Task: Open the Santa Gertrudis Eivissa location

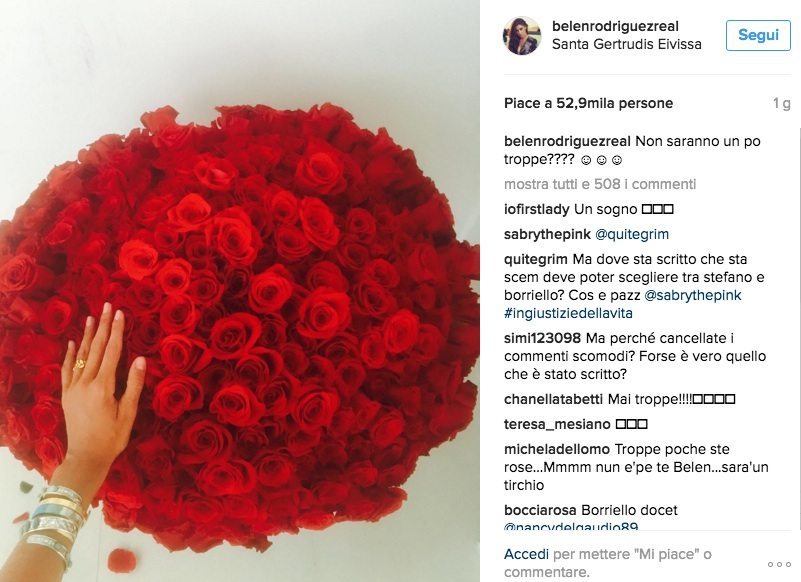Action: point(626,44)
